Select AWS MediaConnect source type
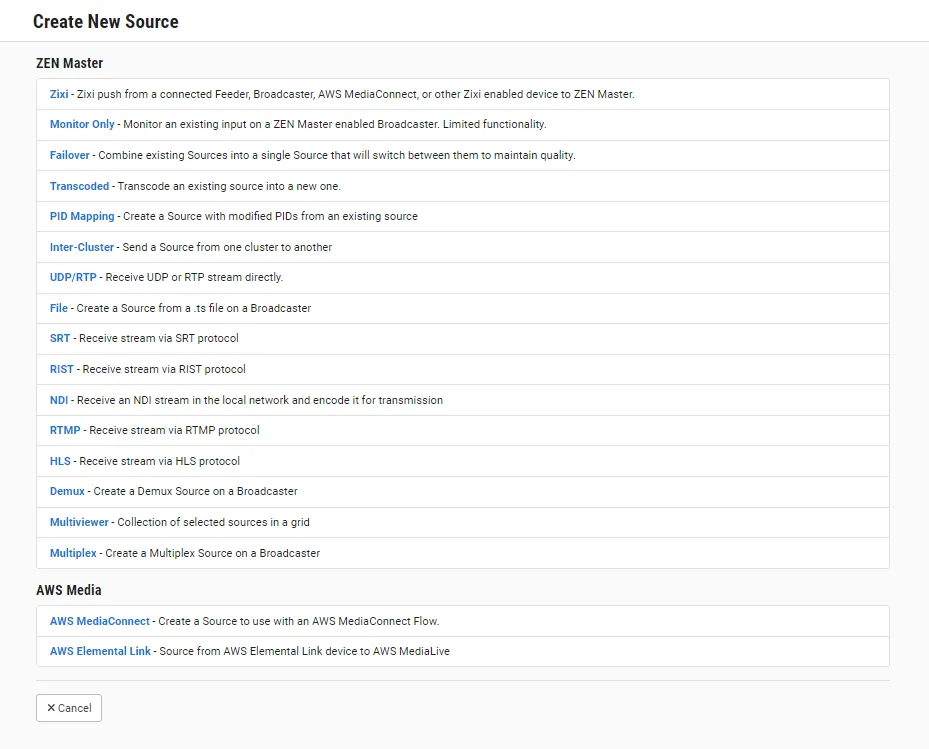Screen dimensions: 929x749 tap(100, 621)
